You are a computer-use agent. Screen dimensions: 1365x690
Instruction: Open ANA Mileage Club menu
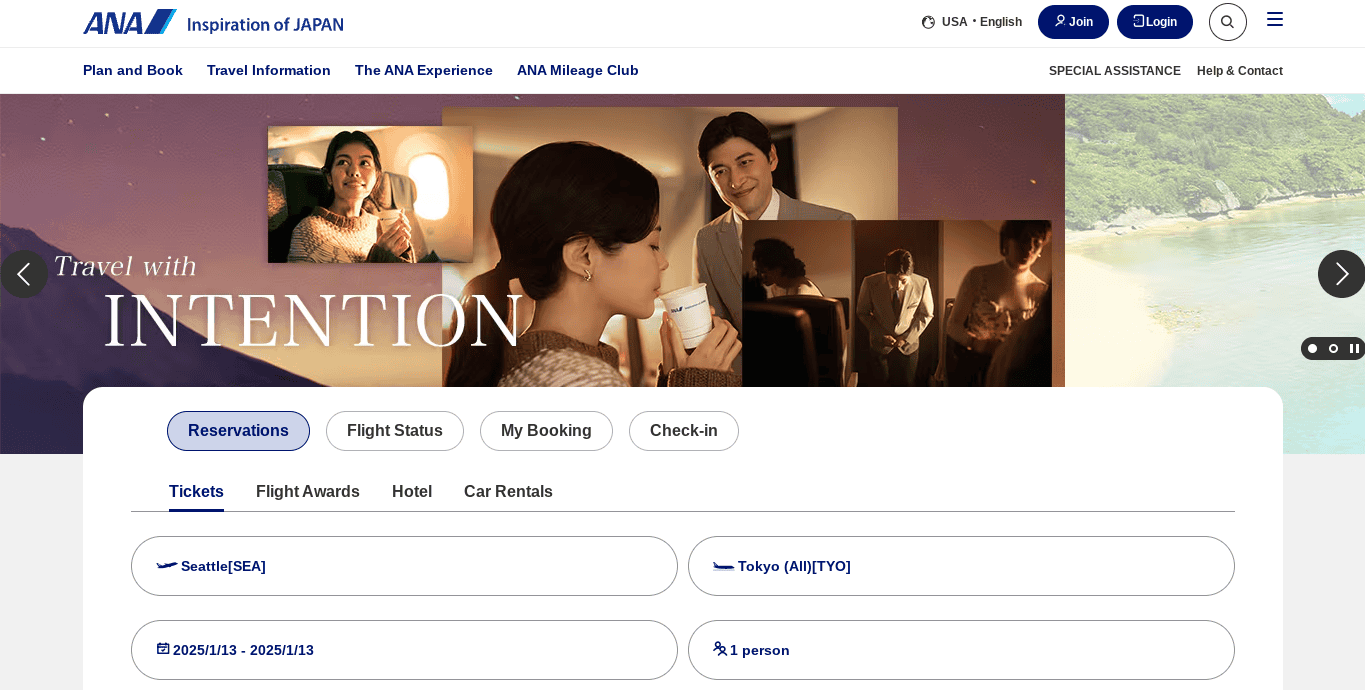tap(578, 70)
